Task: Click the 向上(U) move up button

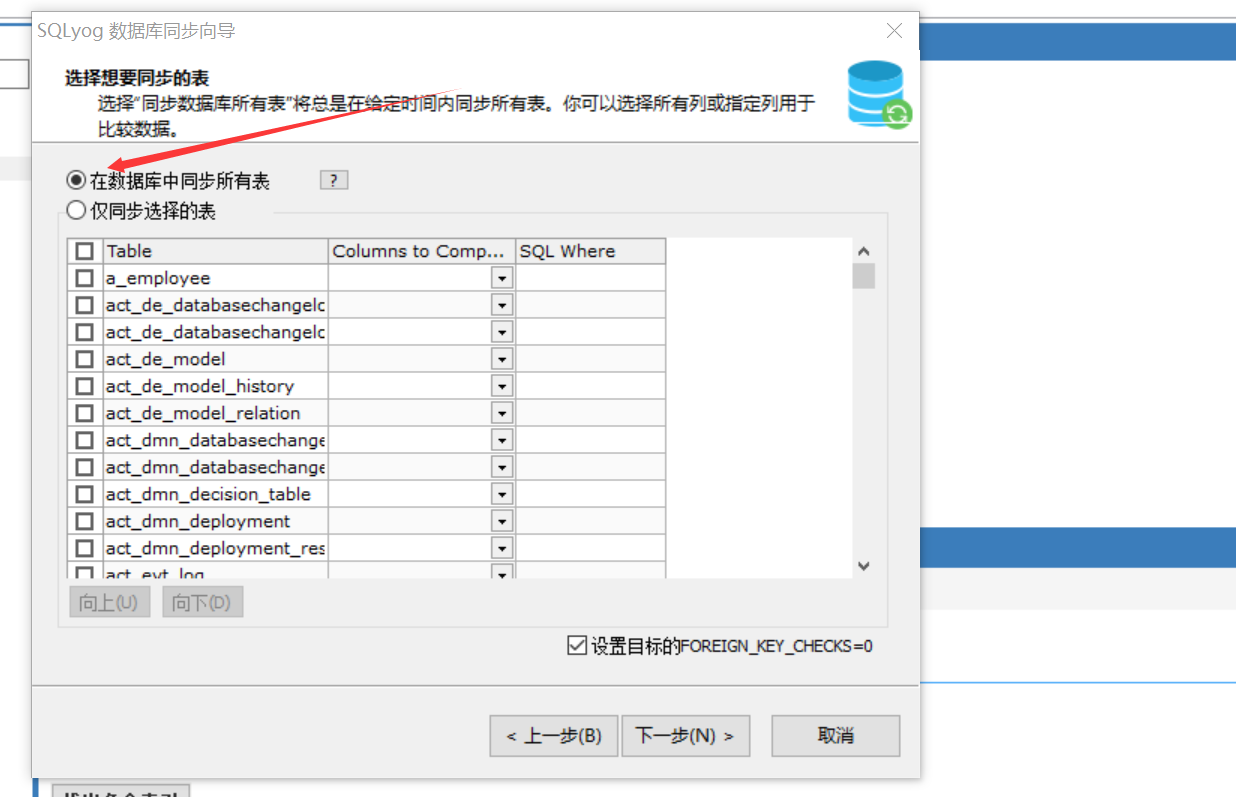Action: pyautogui.click(x=109, y=603)
